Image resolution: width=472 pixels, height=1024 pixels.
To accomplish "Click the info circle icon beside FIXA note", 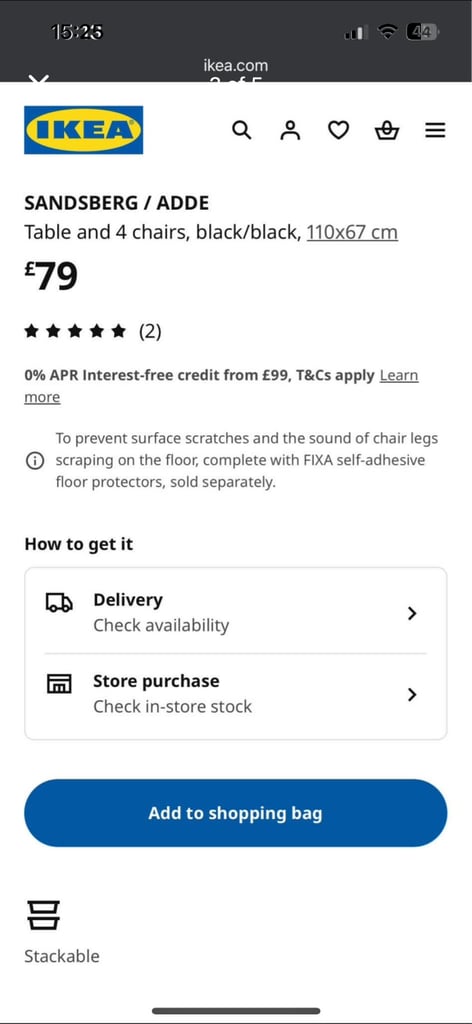I will pyautogui.click(x=34, y=461).
